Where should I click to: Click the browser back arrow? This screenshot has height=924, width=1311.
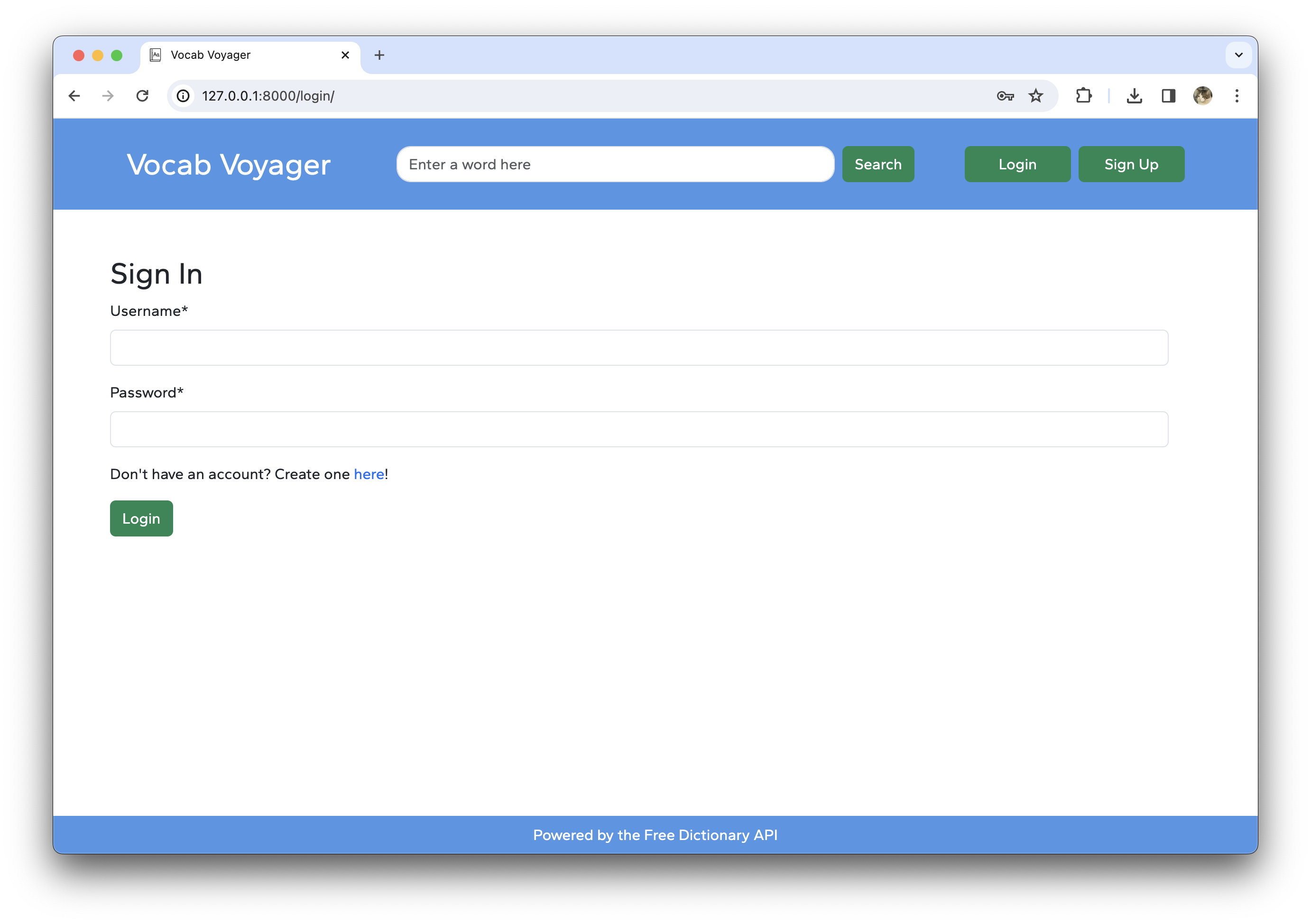point(74,96)
